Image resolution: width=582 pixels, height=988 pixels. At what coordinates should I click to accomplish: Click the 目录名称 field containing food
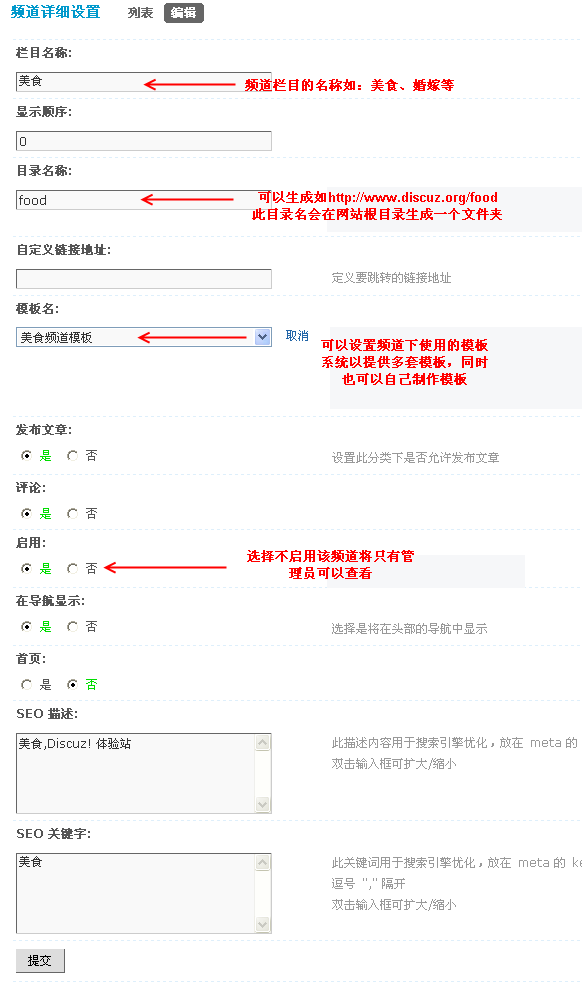pyautogui.click(x=144, y=200)
